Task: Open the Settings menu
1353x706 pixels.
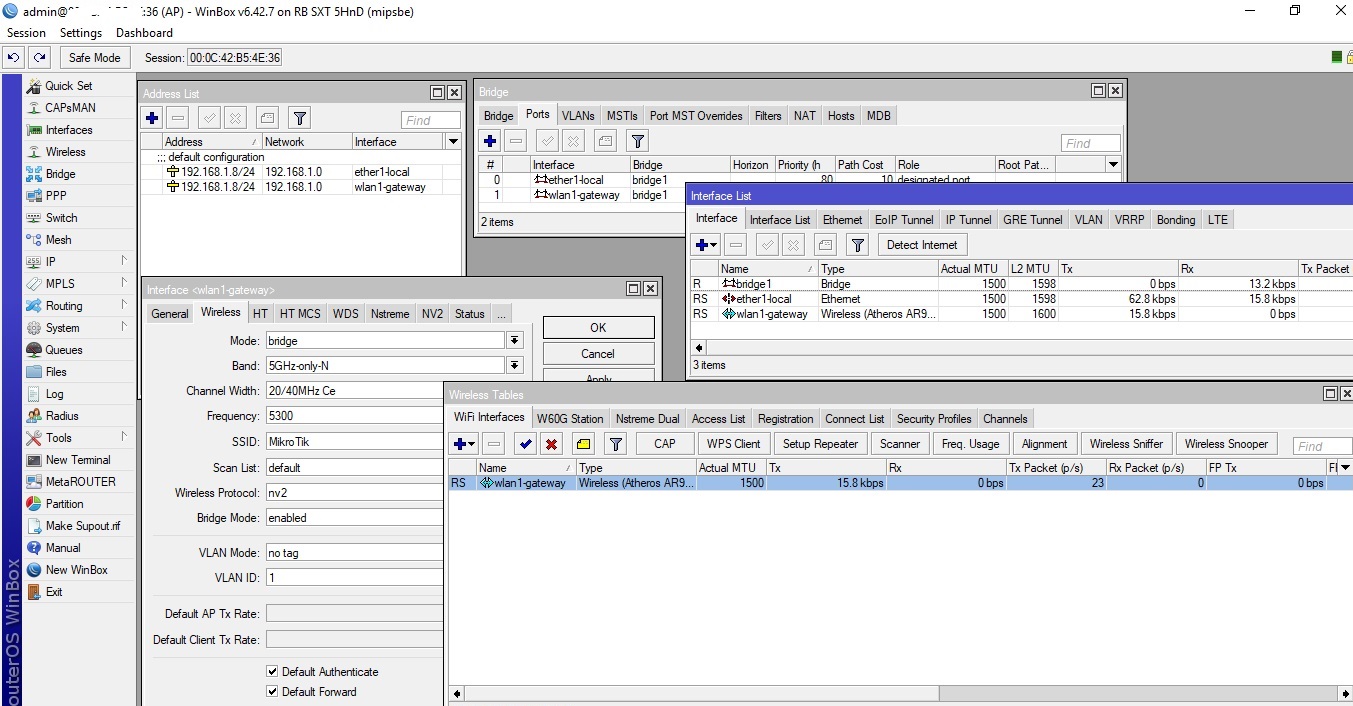Action: coord(81,33)
